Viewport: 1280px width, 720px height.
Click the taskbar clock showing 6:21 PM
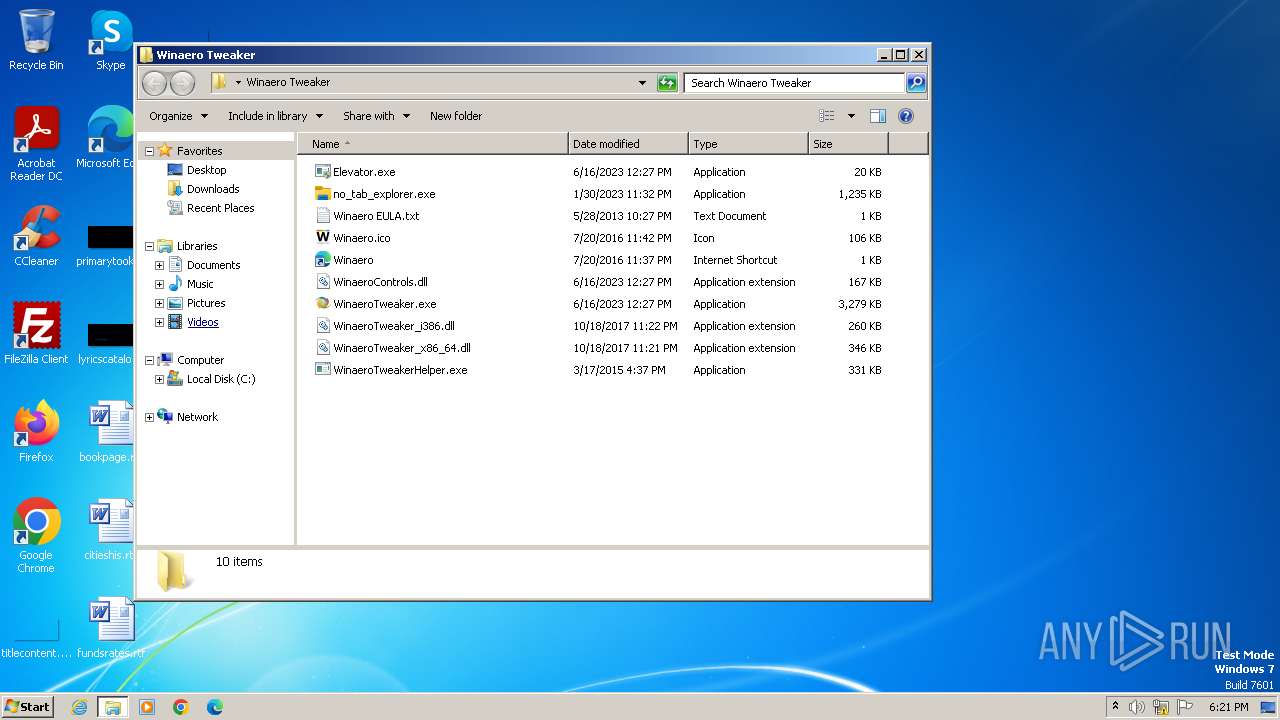pos(1228,707)
